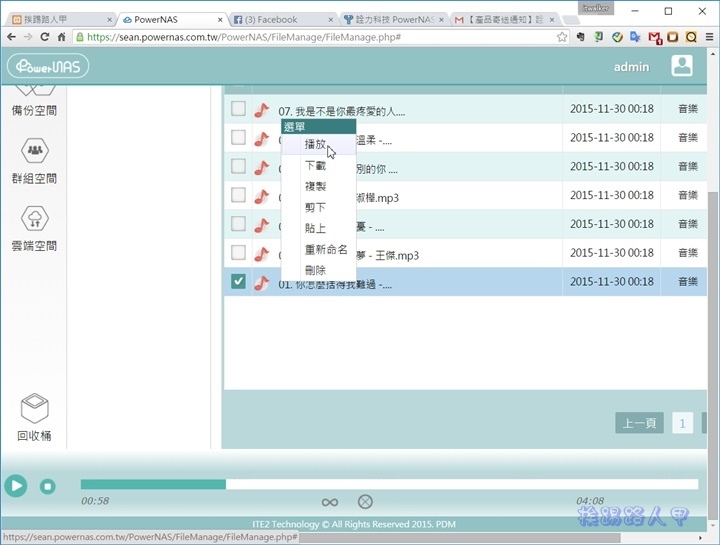Image resolution: width=720 pixels, height=545 pixels.
Task: Open the 回收桶 recycle bin
Action: click(x=35, y=409)
